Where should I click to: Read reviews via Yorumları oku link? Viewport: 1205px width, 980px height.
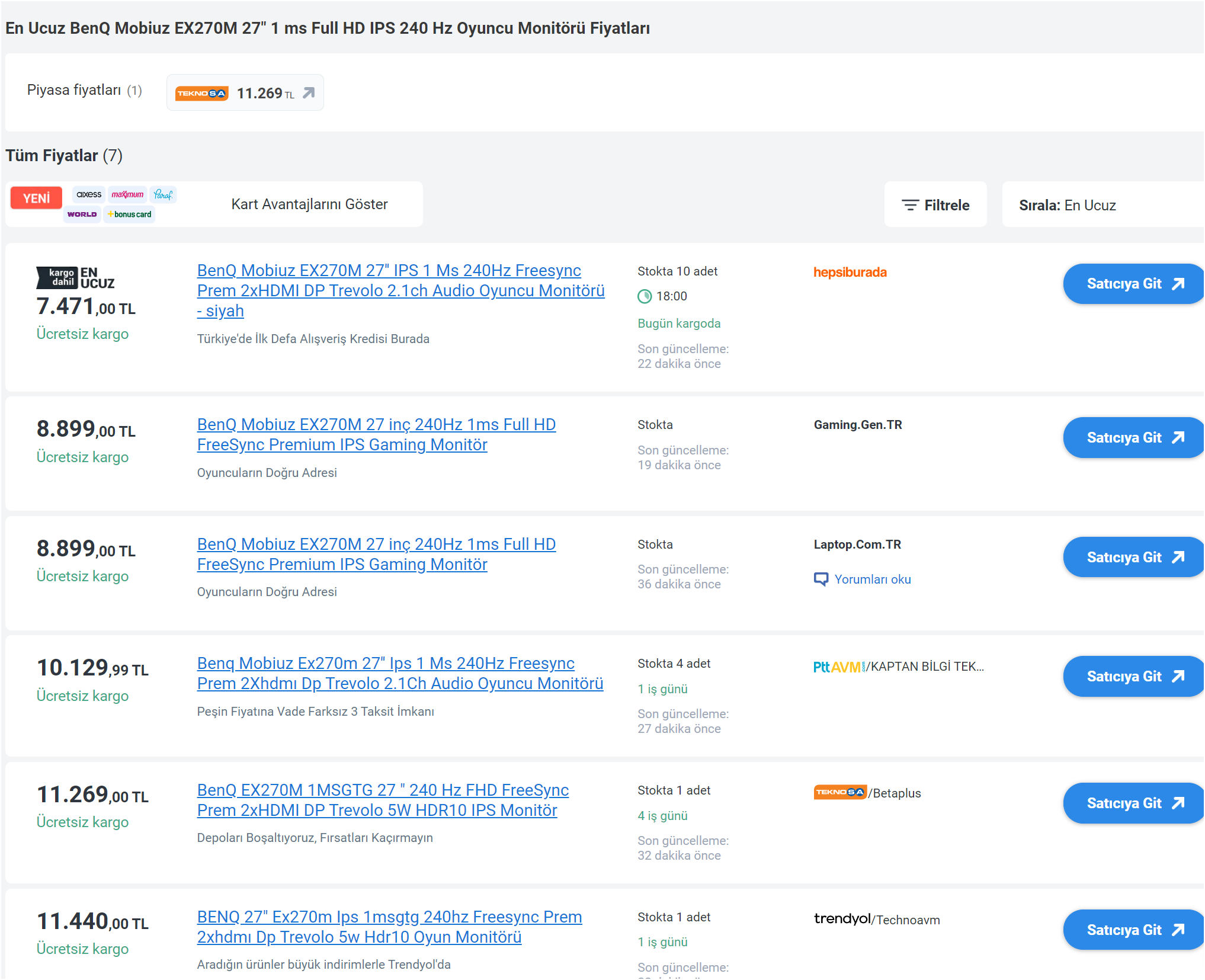coord(873,579)
